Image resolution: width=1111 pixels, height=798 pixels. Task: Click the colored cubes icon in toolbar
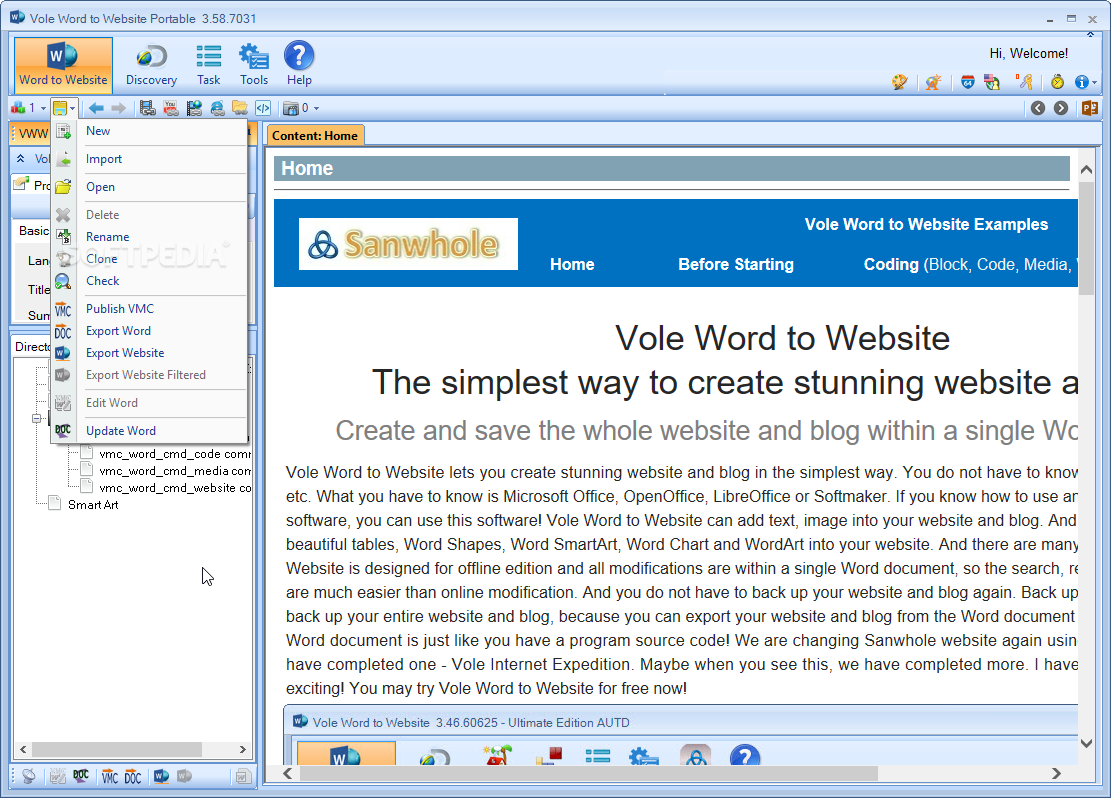point(18,108)
